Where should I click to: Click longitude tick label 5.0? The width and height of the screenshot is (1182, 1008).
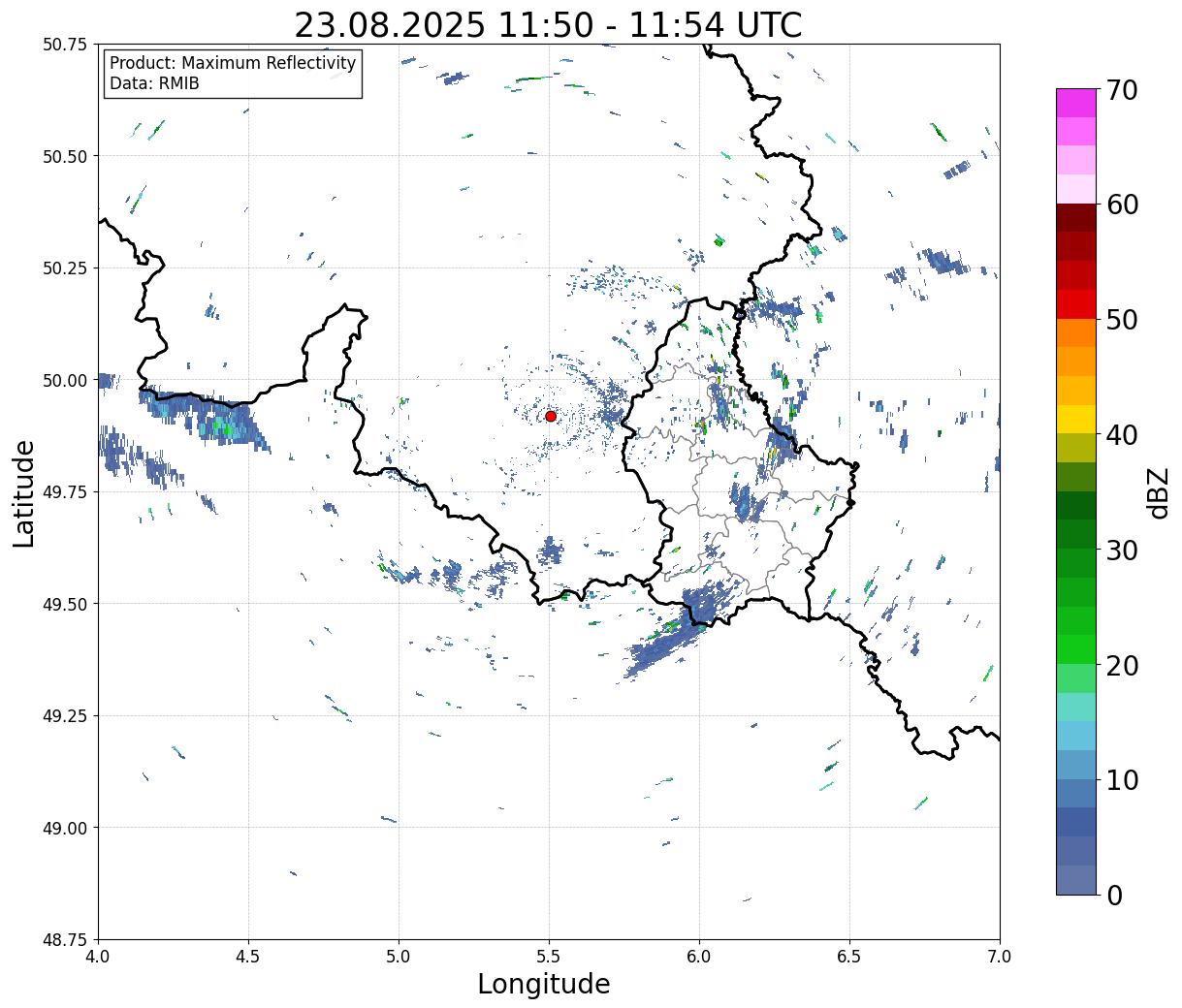point(399,956)
